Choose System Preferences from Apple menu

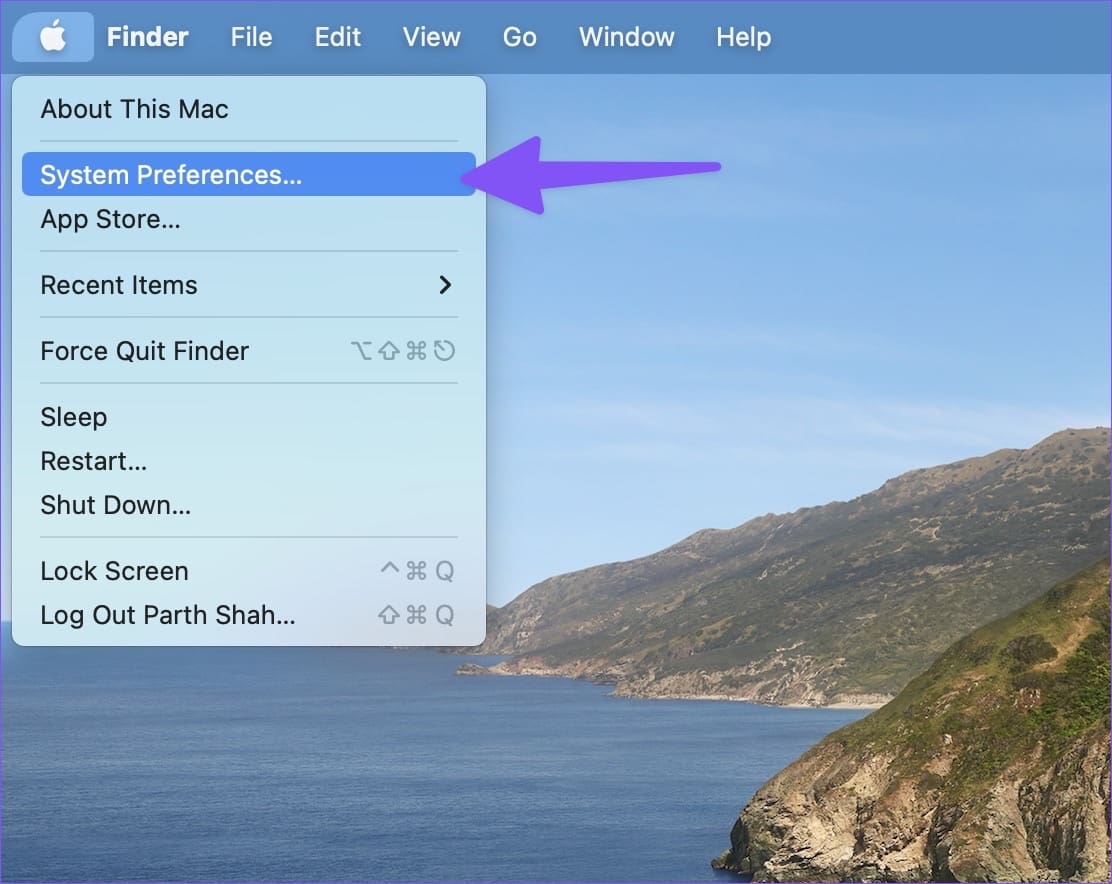[170, 175]
